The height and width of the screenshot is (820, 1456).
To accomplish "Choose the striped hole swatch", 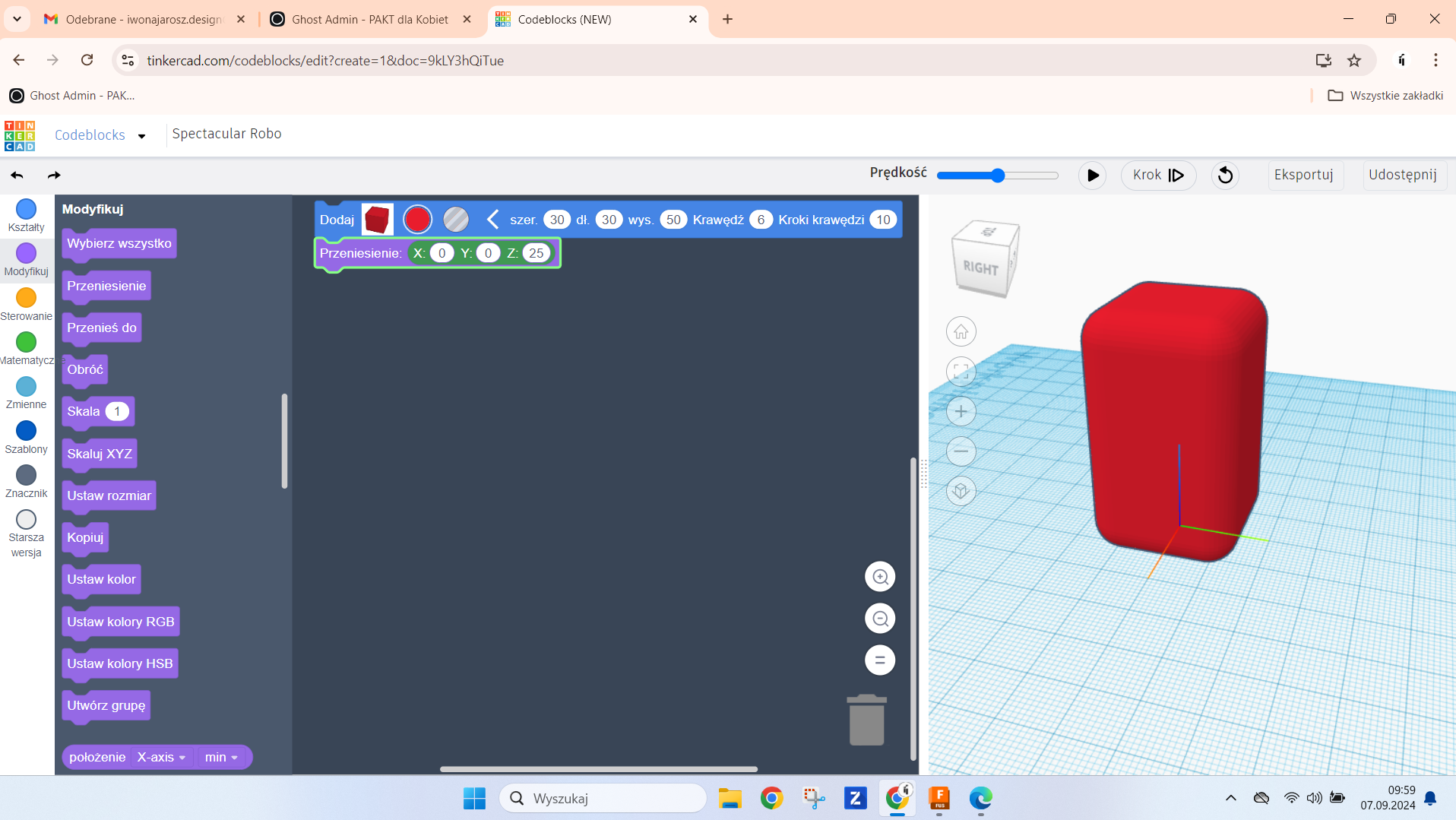I will coord(456,220).
